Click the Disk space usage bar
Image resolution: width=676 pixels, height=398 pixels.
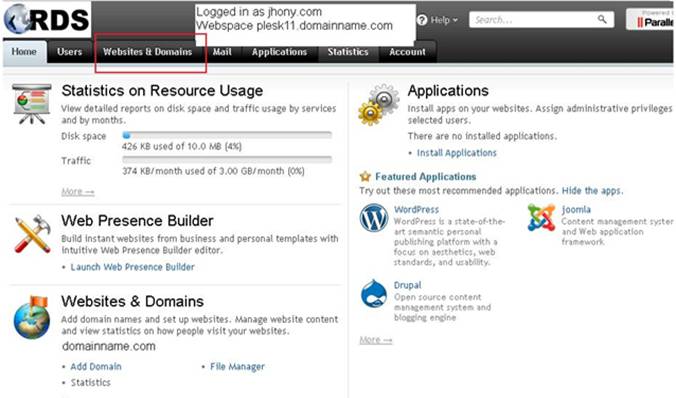coord(227,135)
